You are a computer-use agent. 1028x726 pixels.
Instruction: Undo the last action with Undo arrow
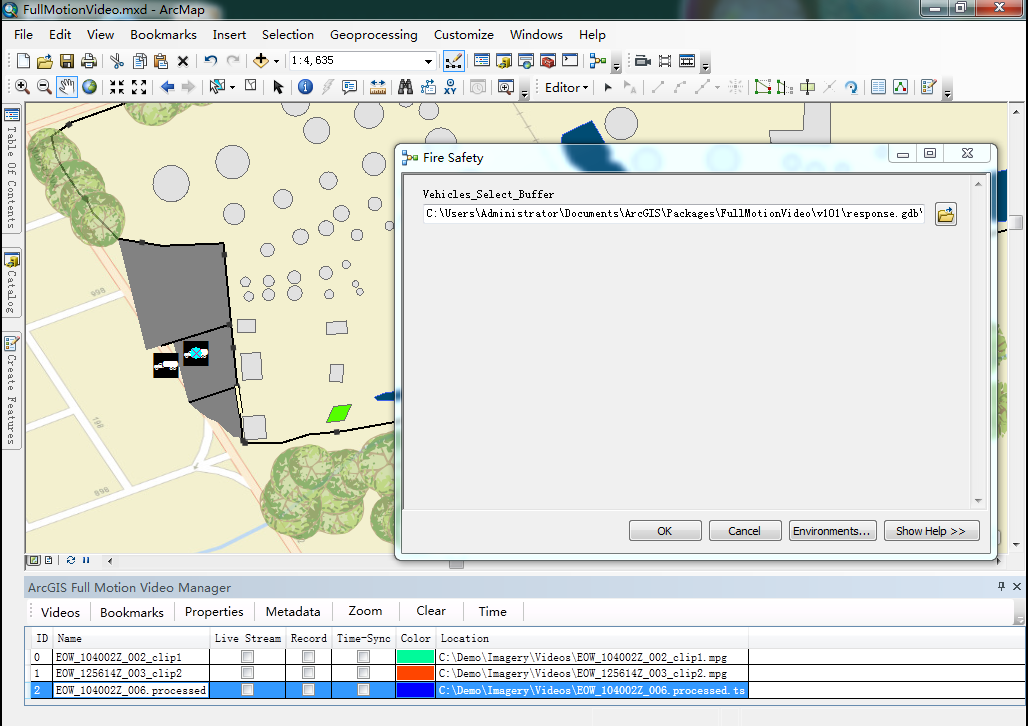tap(210, 61)
